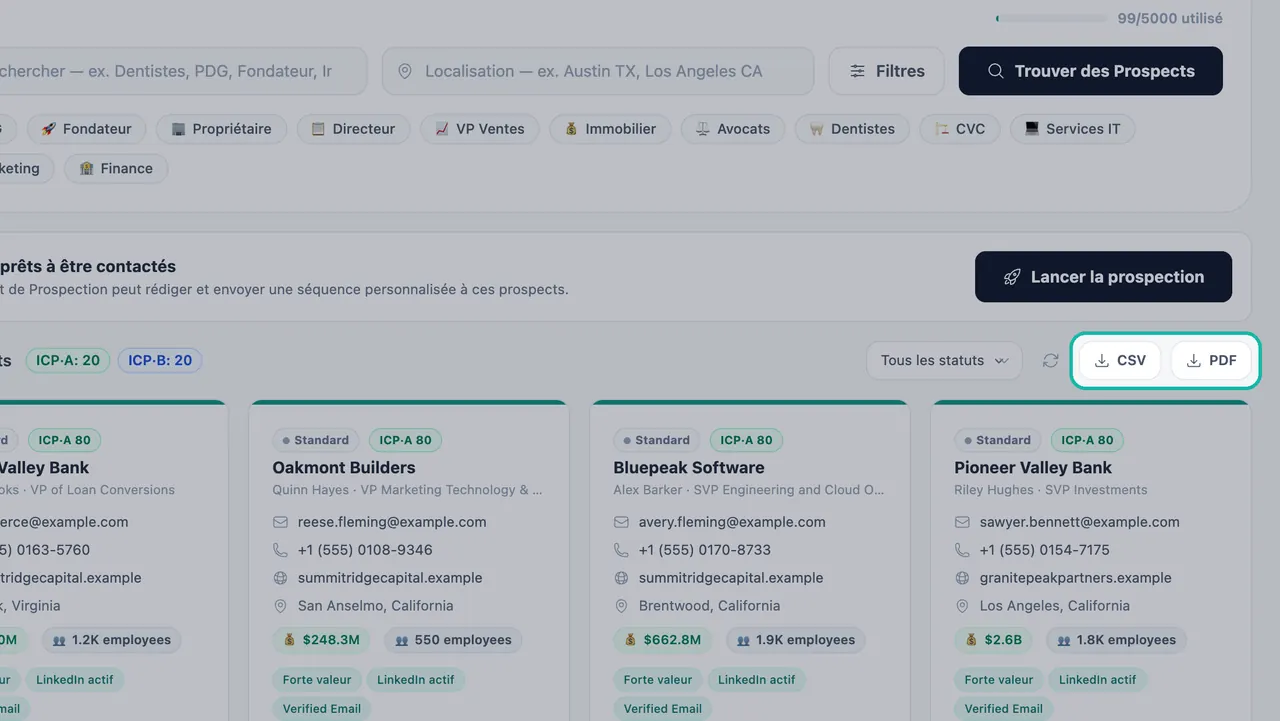Select the pin icon beside San Anselmo, California
Viewport: 1280px width, 721px height.
pyautogui.click(x=280, y=606)
